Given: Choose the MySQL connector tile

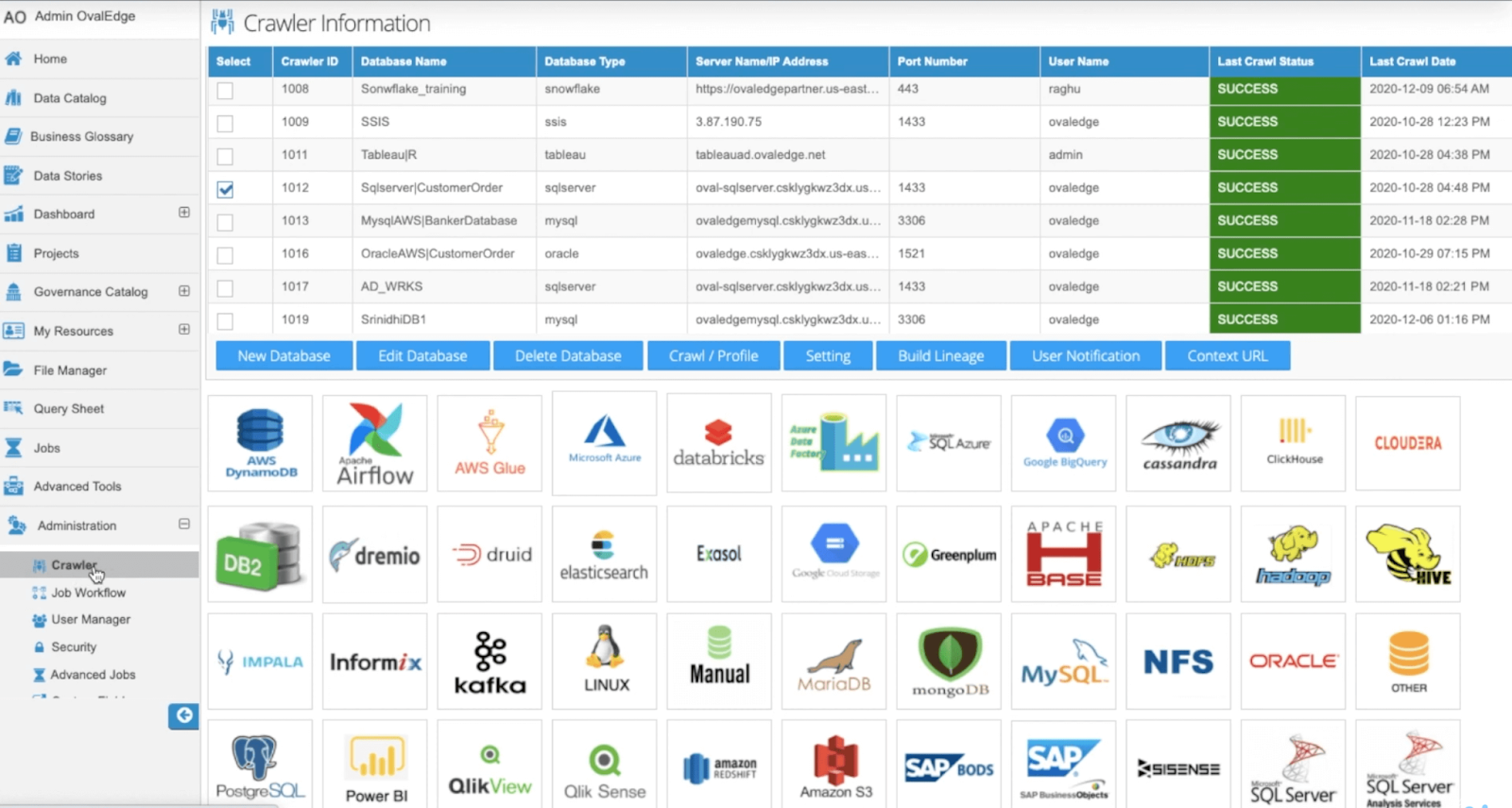Looking at the screenshot, I should click(1064, 662).
